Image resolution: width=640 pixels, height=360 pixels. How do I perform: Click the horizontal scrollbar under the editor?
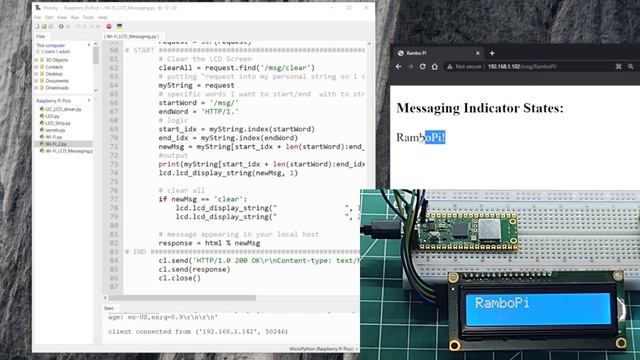click(182, 298)
